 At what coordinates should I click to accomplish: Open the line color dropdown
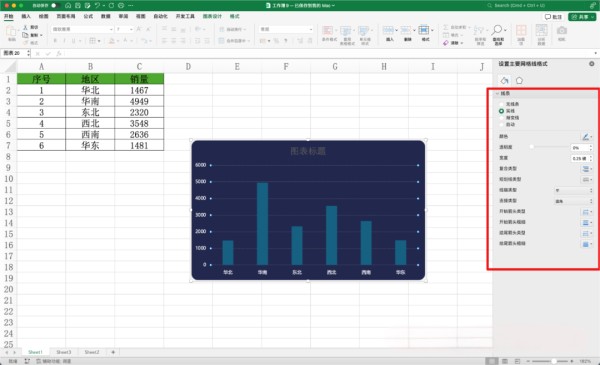(x=587, y=137)
